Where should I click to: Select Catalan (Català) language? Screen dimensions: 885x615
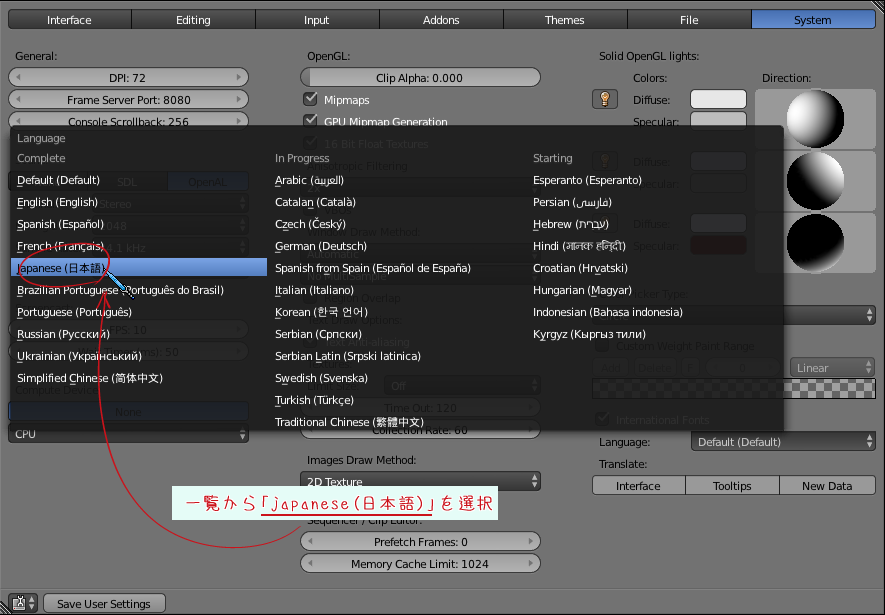[x=397, y=202]
